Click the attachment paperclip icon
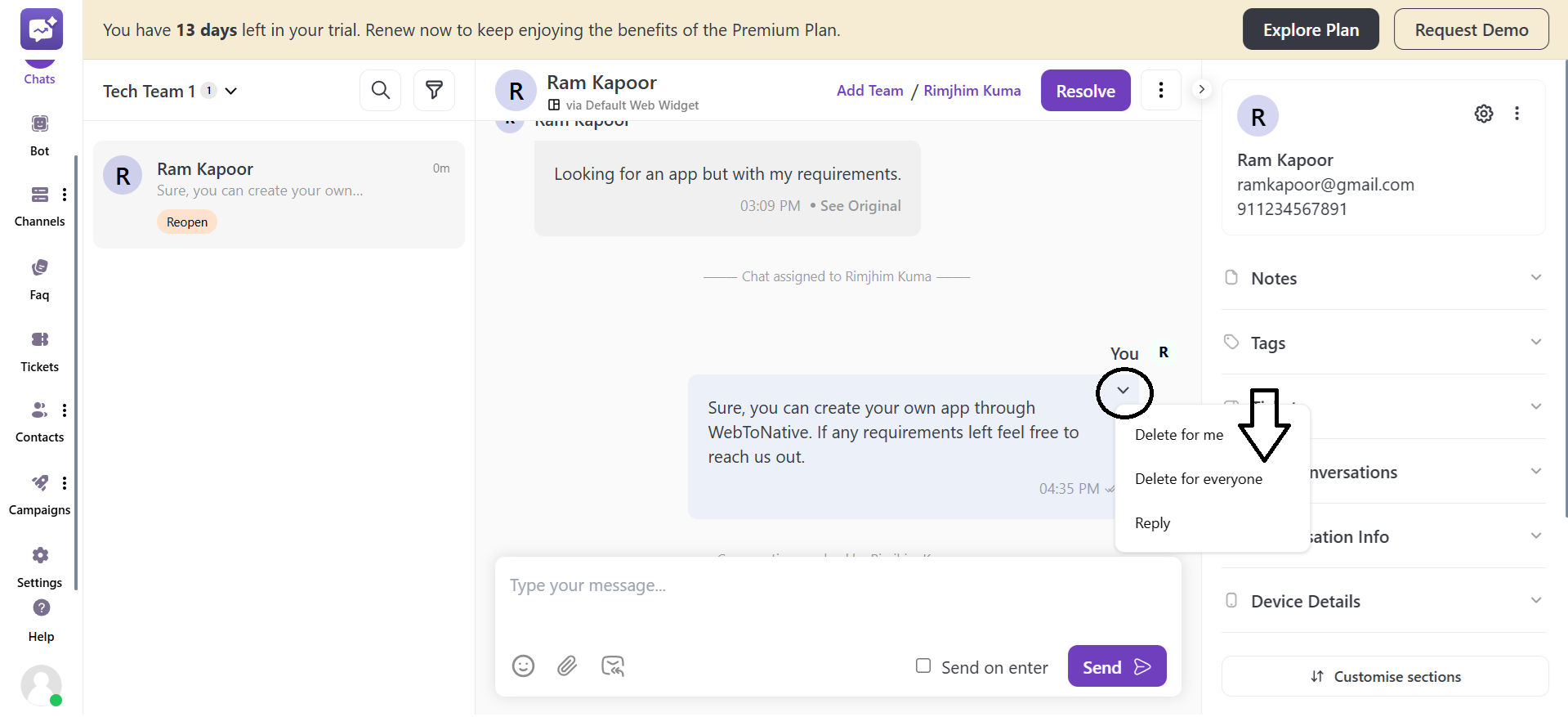The height and width of the screenshot is (717, 1568). tap(567, 666)
